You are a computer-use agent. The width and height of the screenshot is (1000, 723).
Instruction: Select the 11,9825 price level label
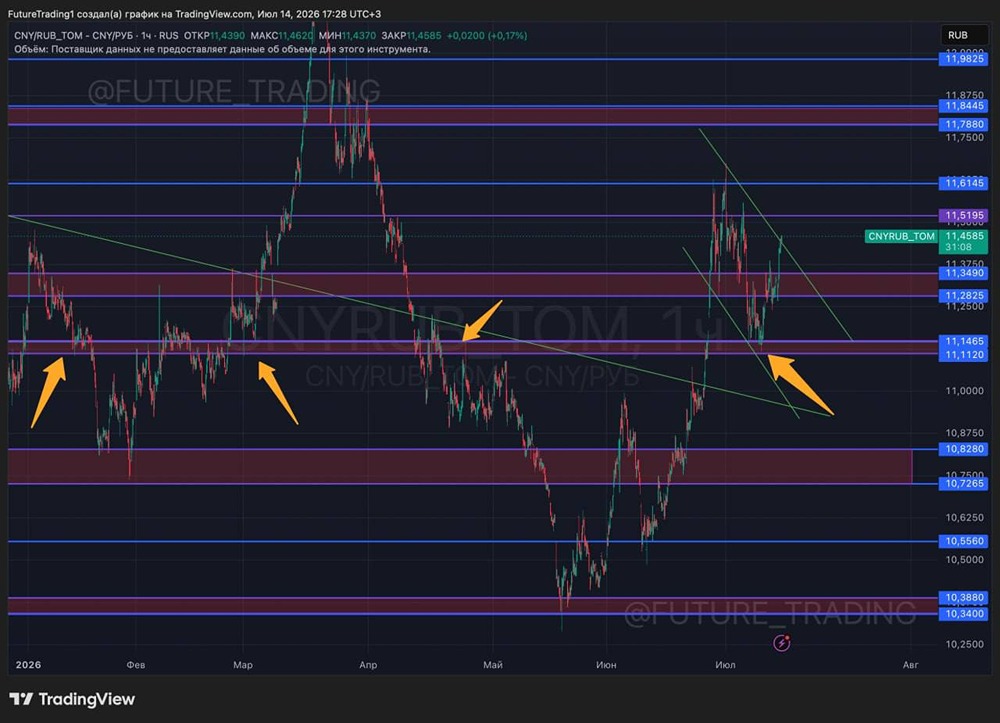[x=964, y=59]
